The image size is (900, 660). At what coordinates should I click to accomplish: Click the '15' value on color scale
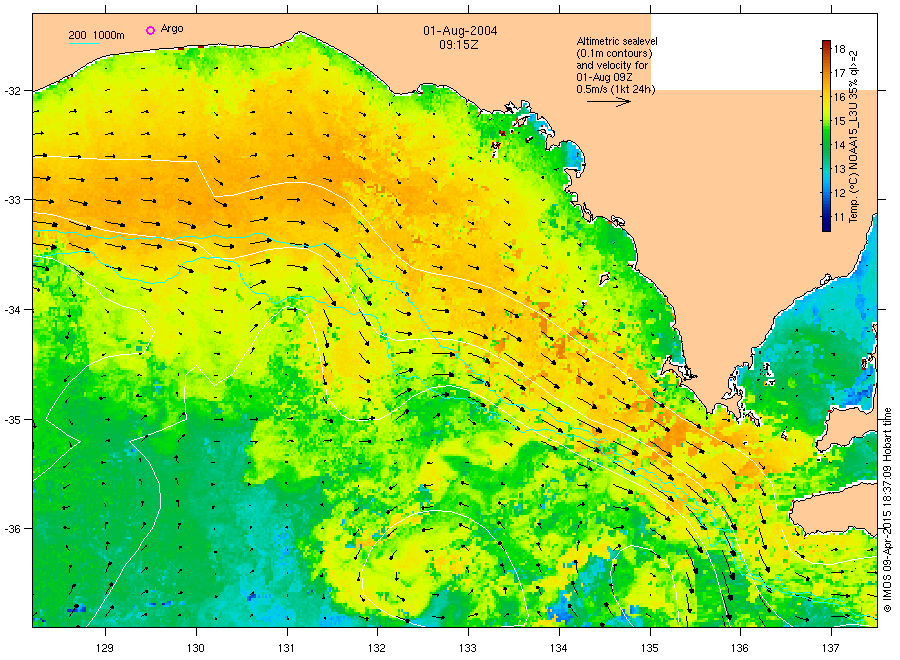pyautogui.click(x=840, y=121)
